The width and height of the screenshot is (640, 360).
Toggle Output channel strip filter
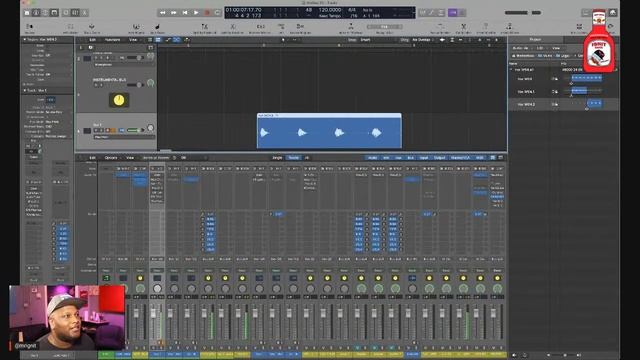(x=440, y=158)
